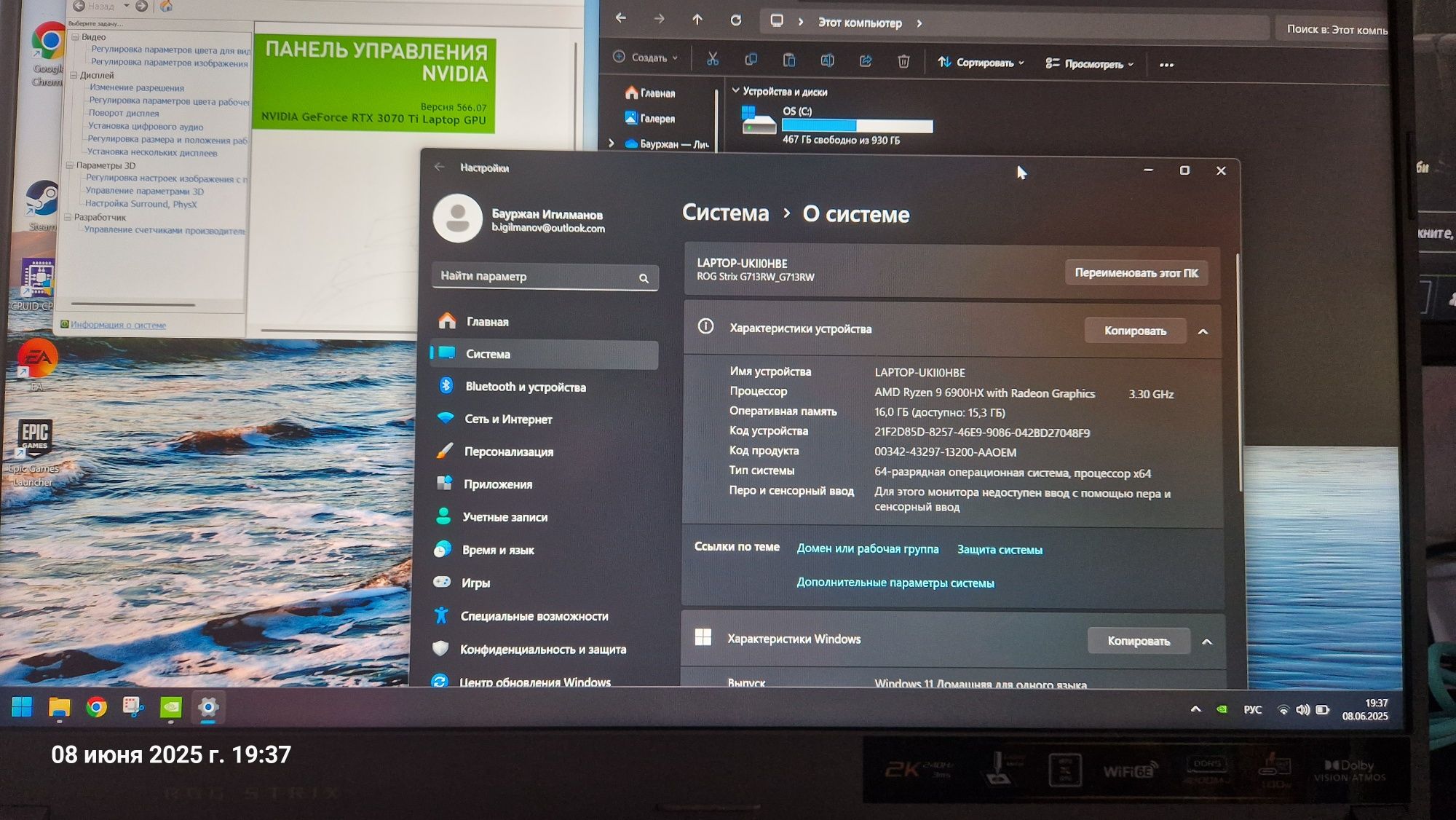Open the Главная page in Settings sidebar
Viewport: 1456px width, 820px height.
point(544,321)
